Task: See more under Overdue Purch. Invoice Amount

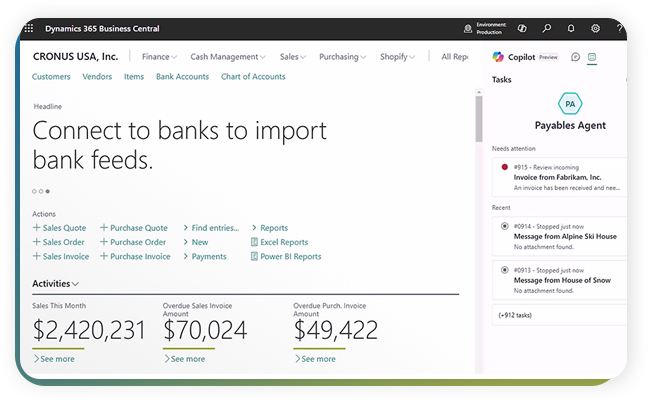Action: pyautogui.click(x=315, y=359)
